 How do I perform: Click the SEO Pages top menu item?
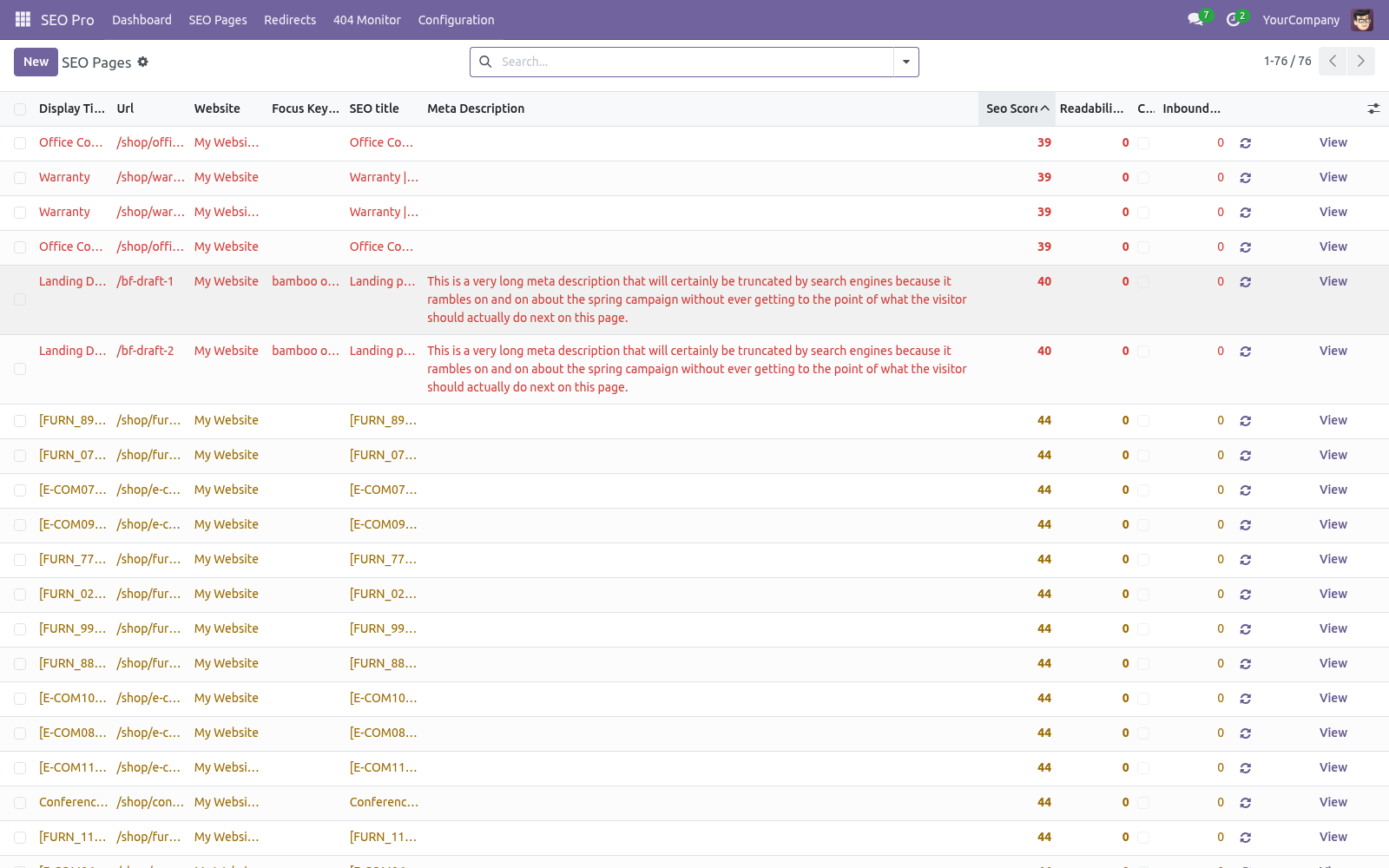(x=218, y=20)
